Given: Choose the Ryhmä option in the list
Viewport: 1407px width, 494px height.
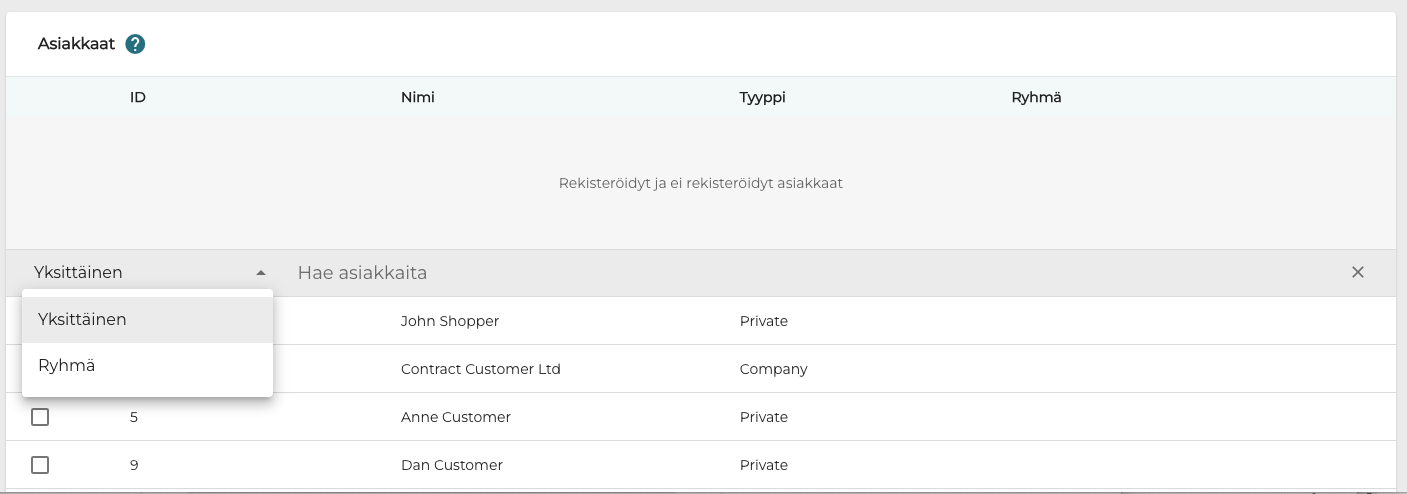Looking at the screenshot, I should click(67, 366).
